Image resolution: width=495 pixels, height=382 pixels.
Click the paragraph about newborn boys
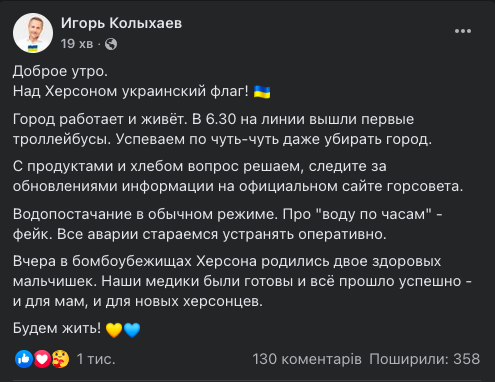point(242,281)
